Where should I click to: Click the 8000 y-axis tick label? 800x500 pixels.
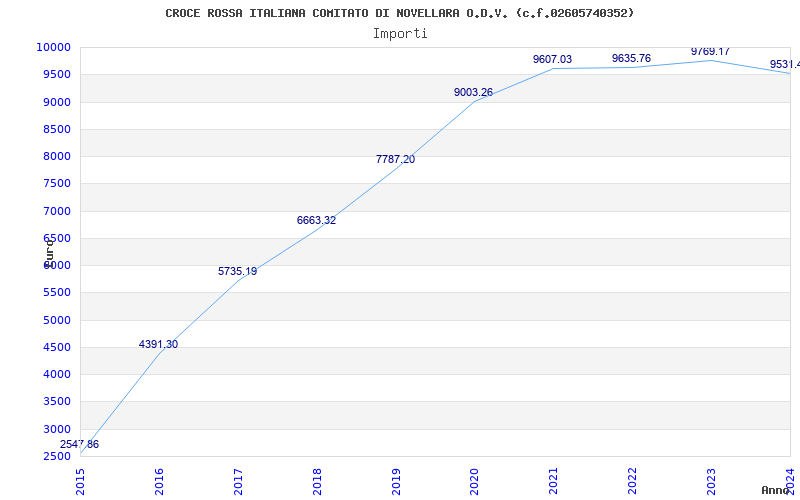(x=57, y=156)
